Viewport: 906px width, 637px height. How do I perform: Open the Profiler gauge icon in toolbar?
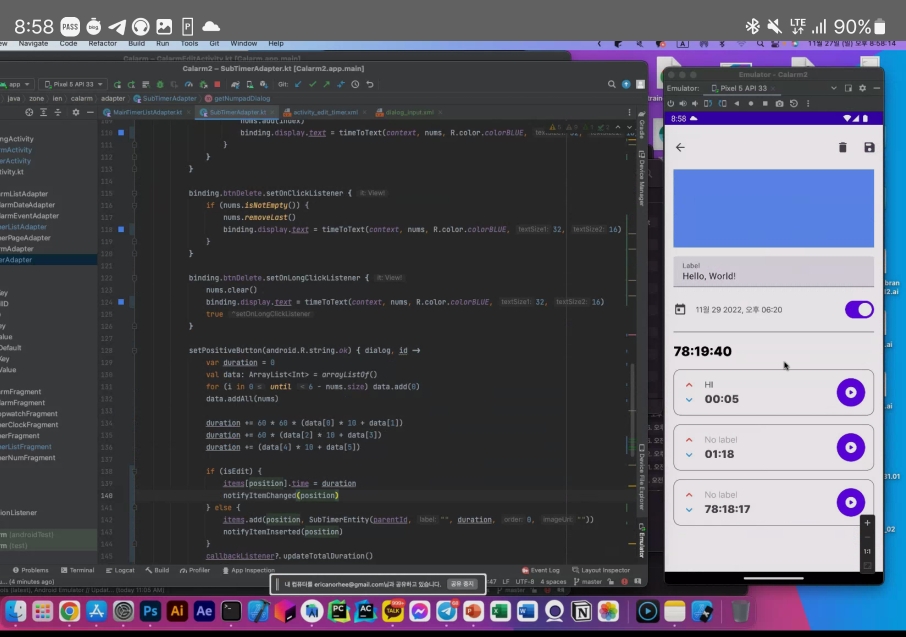(188, 84)
